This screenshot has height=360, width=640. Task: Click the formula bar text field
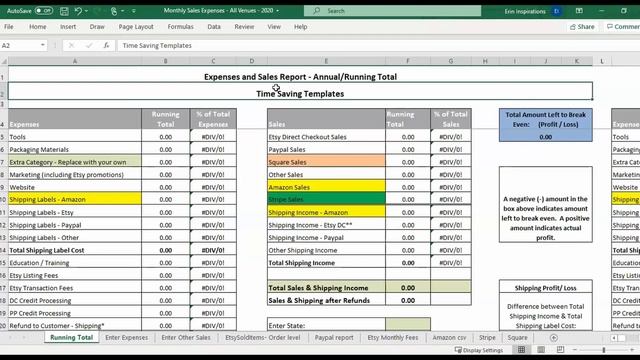pos(378,45)
